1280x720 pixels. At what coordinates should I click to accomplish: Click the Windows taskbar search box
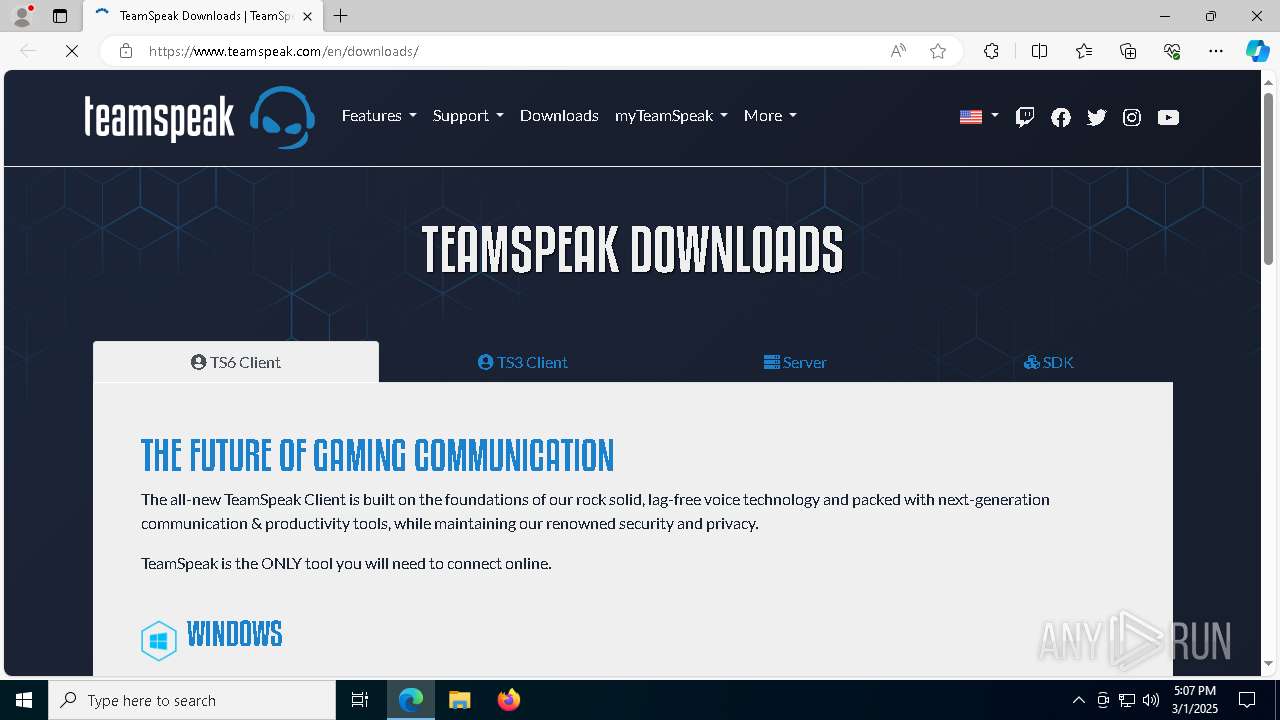tap(192, 700)
